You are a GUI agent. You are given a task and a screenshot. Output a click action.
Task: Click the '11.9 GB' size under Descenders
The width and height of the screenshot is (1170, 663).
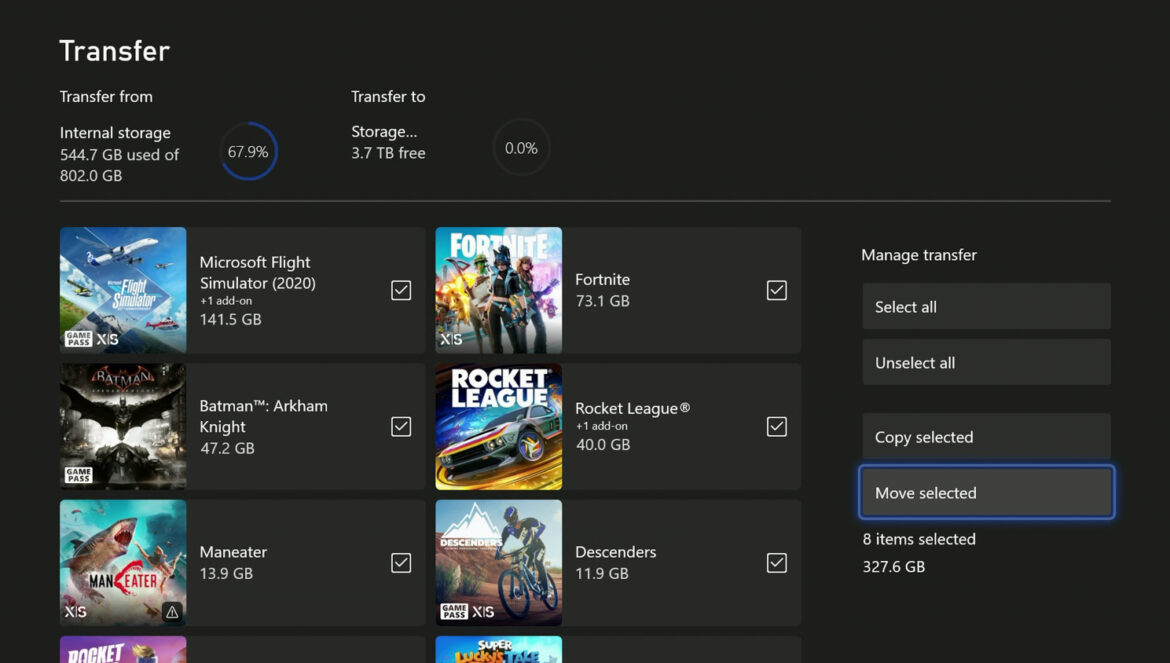point(601,574)
